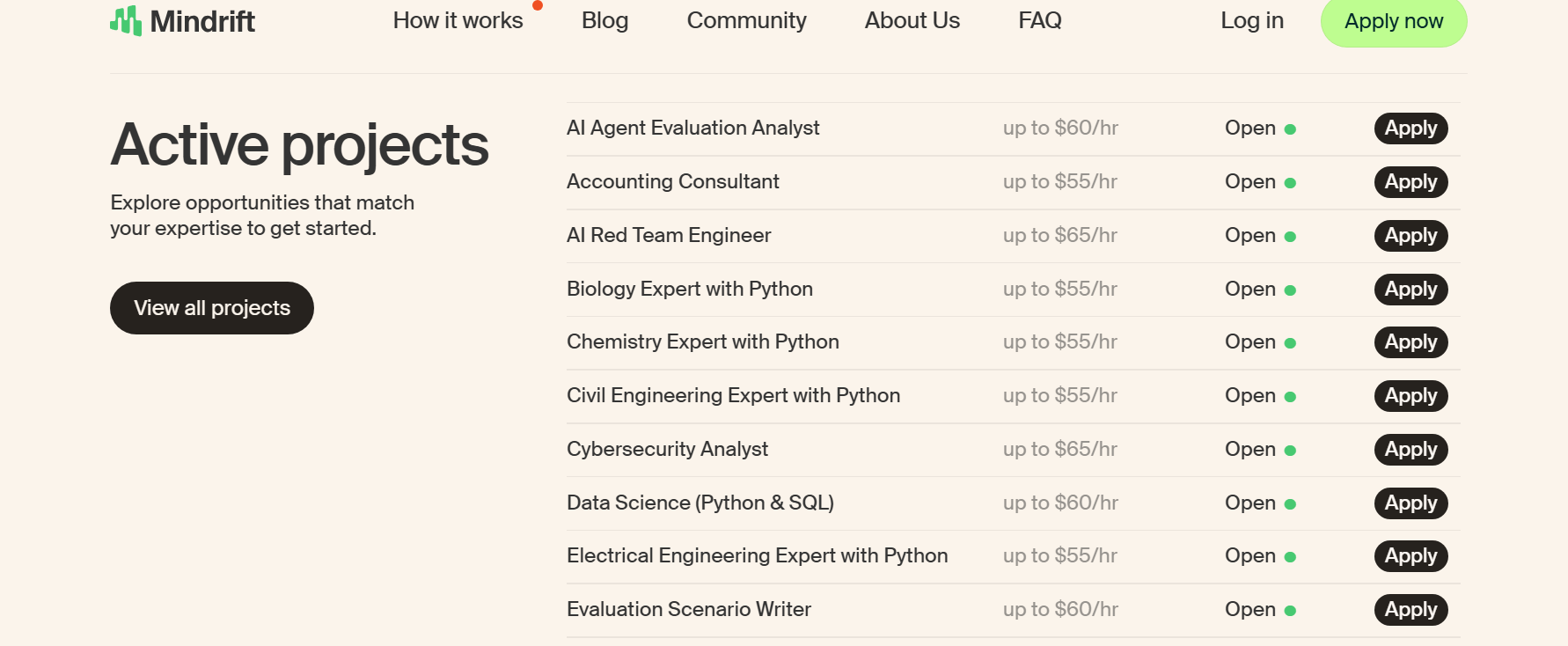Open Chemistry Expert with Python listing
The width and height of the screenshot is (1568, 646).
(x=702, y=341)
